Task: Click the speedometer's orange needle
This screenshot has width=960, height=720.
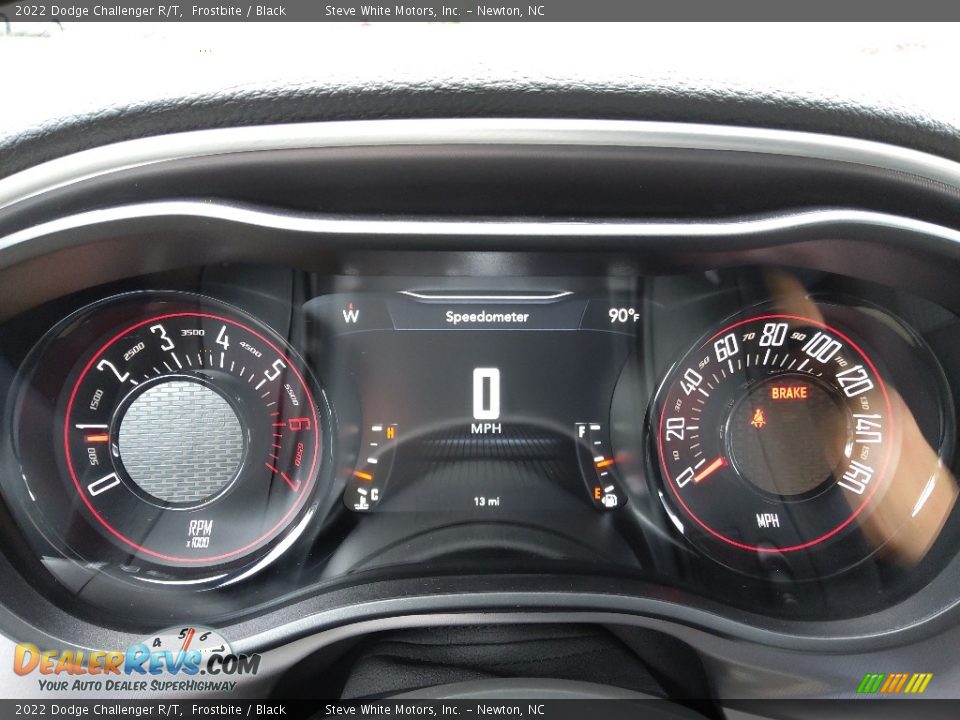Action: click(709, 470)
